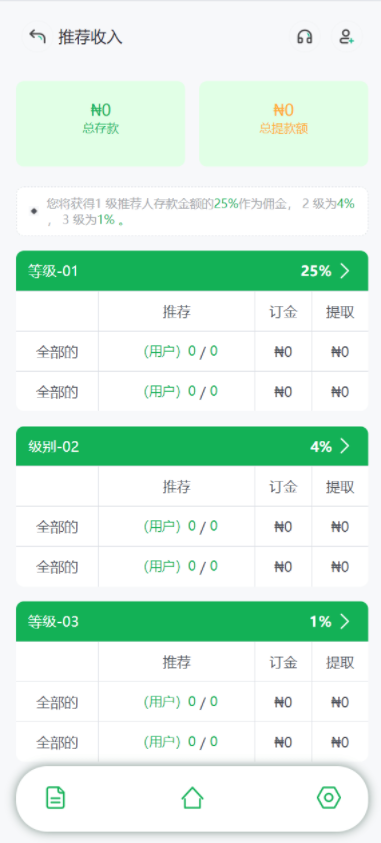Select the 总提款额 total withdrawal card

point(284,124)
